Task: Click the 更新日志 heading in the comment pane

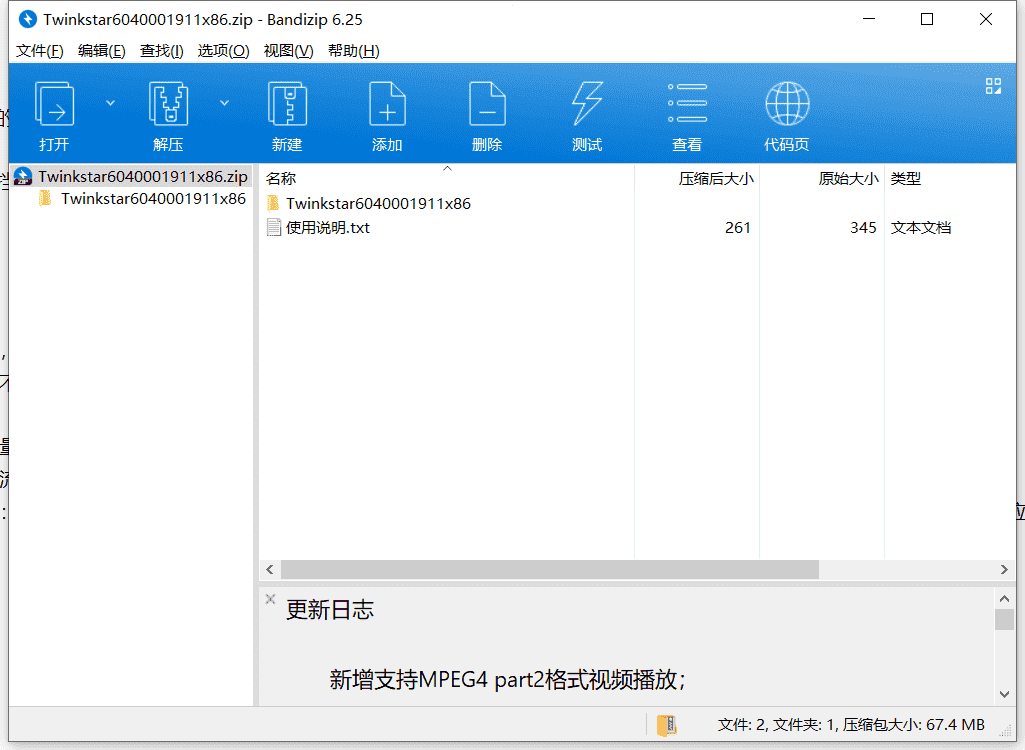Action: 329,610
